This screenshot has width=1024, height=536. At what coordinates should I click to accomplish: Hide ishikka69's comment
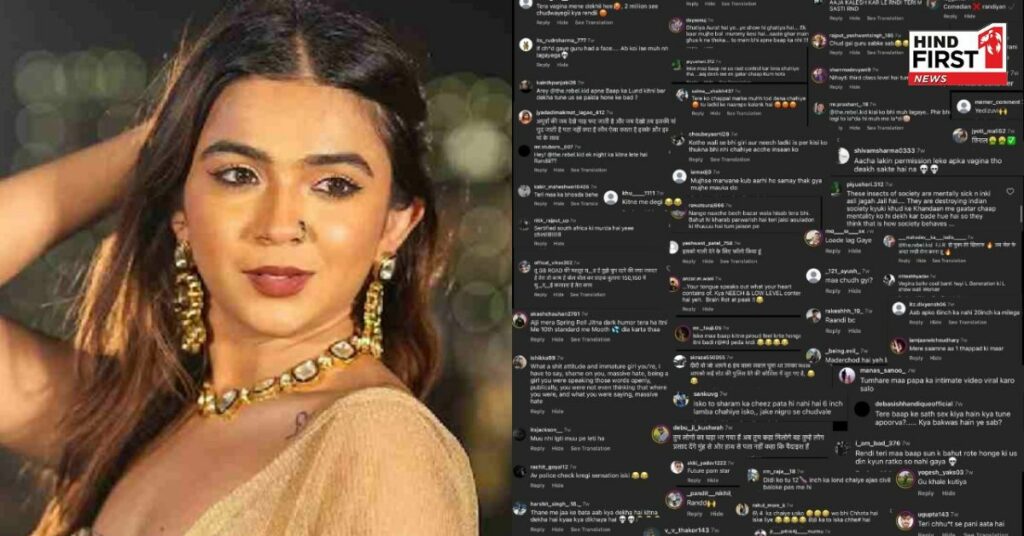(x=557, y=412)
